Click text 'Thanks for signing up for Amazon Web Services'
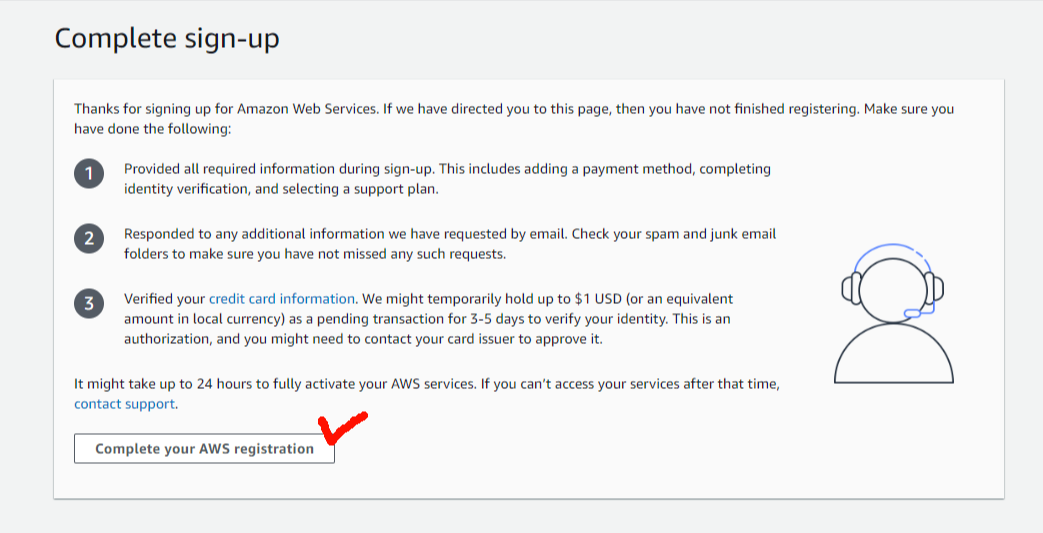The image size is (1043, 533). (x=225, y=108)
